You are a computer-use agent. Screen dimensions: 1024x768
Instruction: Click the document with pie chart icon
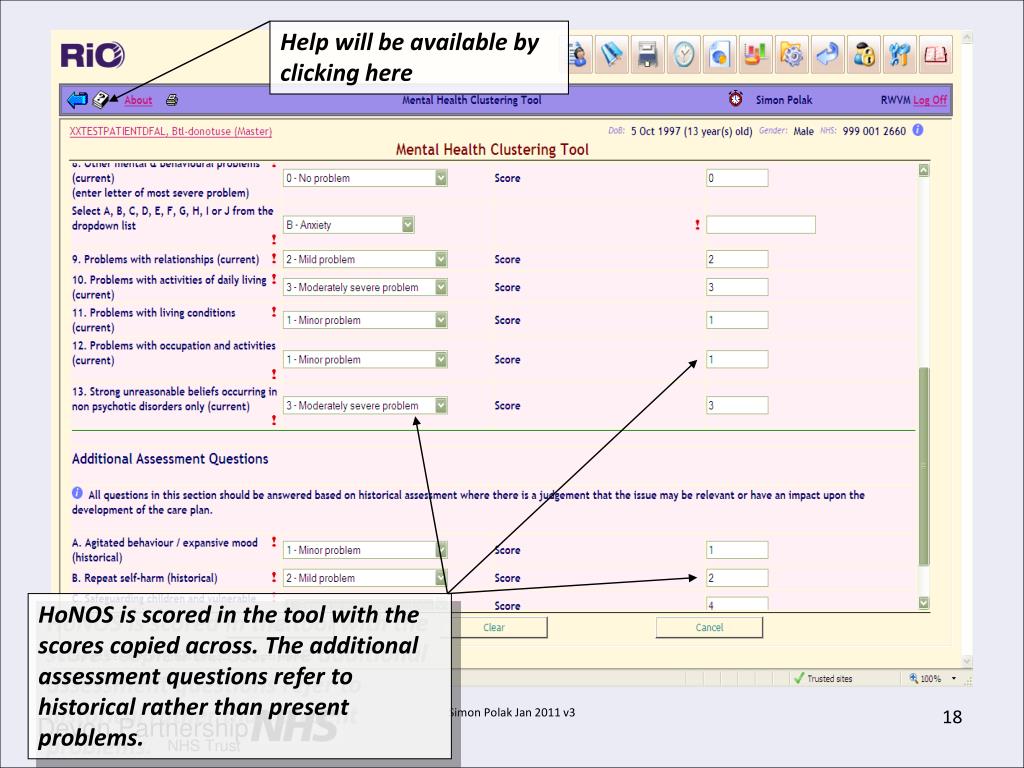(x=720, y=54)
